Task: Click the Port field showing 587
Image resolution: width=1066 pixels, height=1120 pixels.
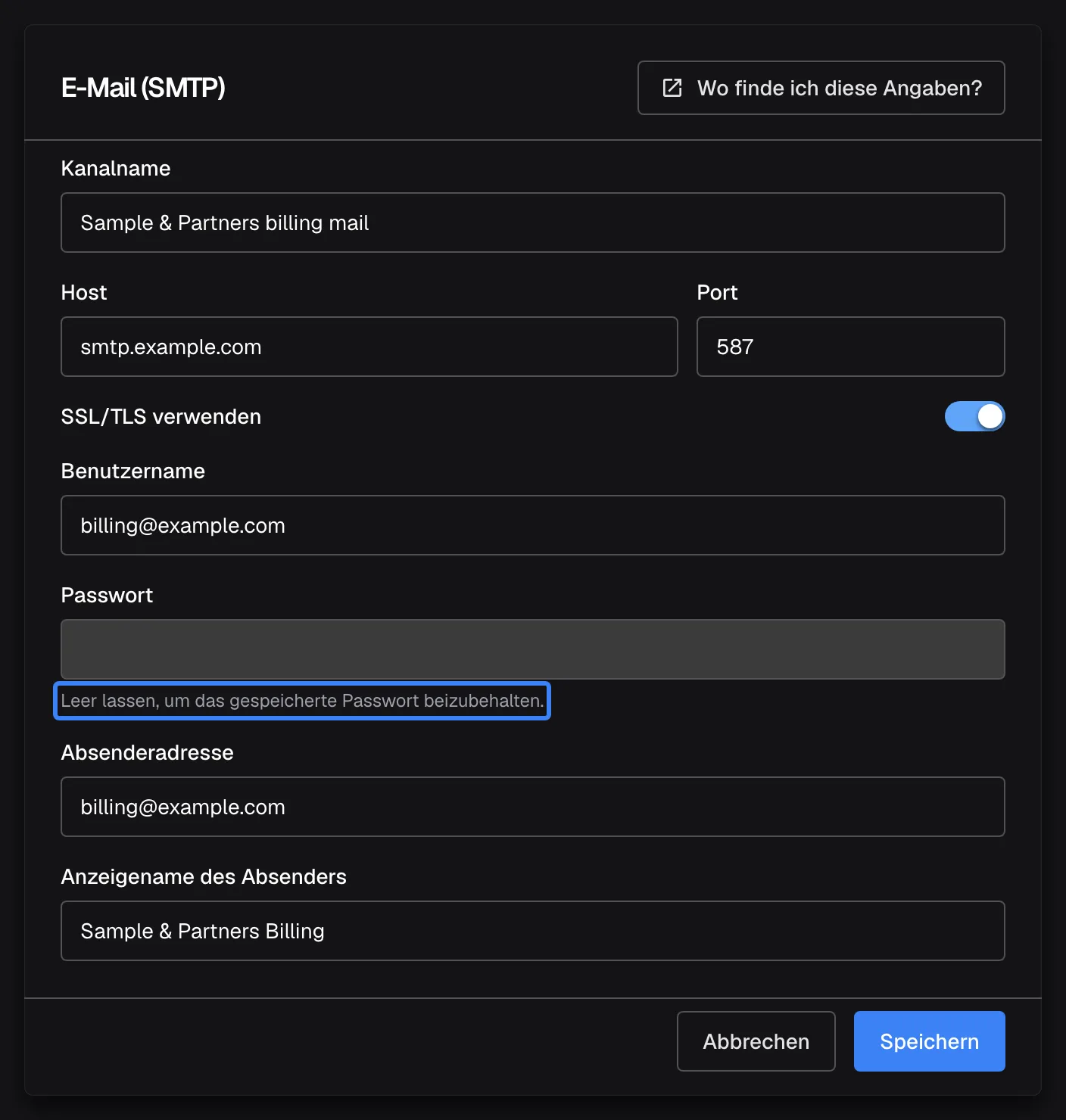Action: coord(850,347)
